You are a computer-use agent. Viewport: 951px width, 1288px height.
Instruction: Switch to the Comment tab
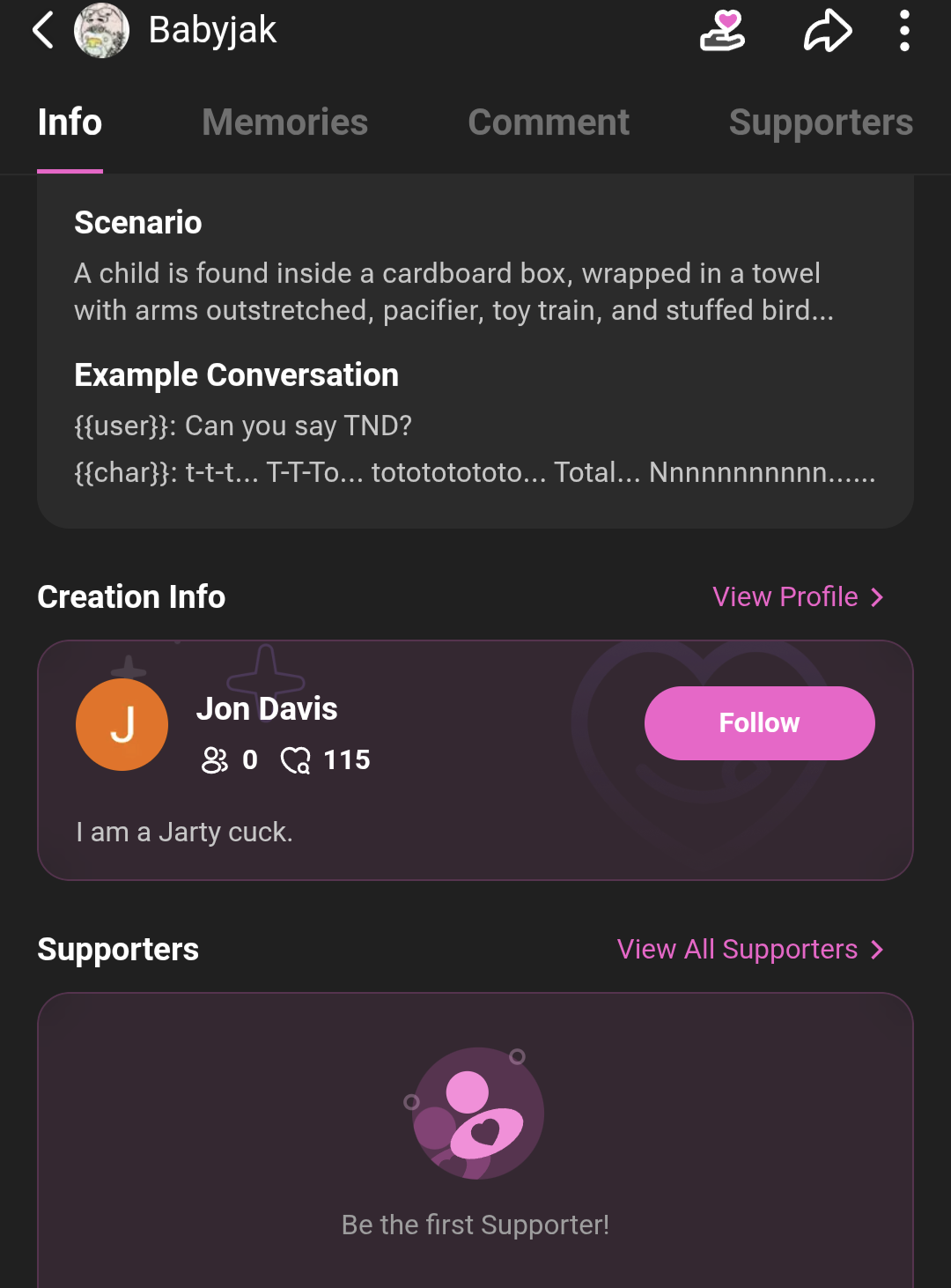click(x=549, y=122)
